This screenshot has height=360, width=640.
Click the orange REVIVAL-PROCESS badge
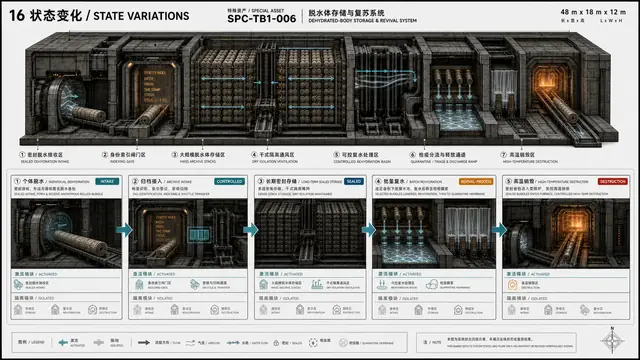[476, 181]
